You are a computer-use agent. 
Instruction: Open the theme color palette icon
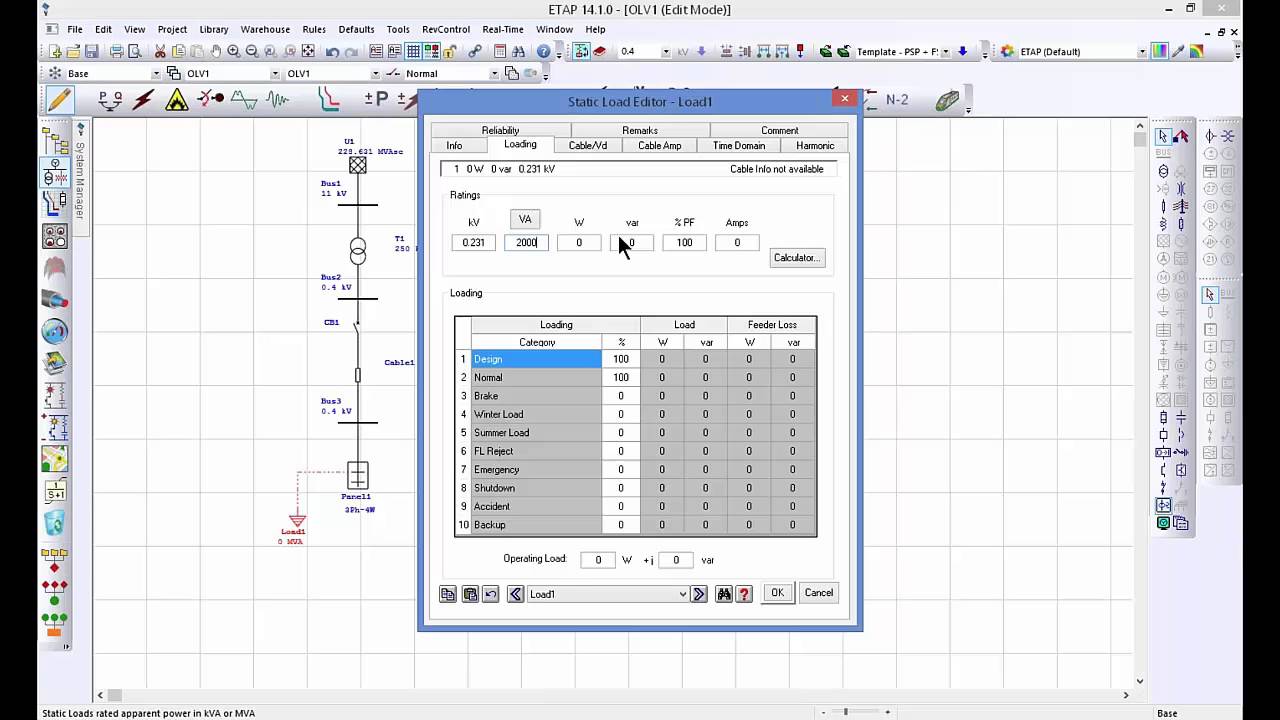click(x=1160, y=51)
